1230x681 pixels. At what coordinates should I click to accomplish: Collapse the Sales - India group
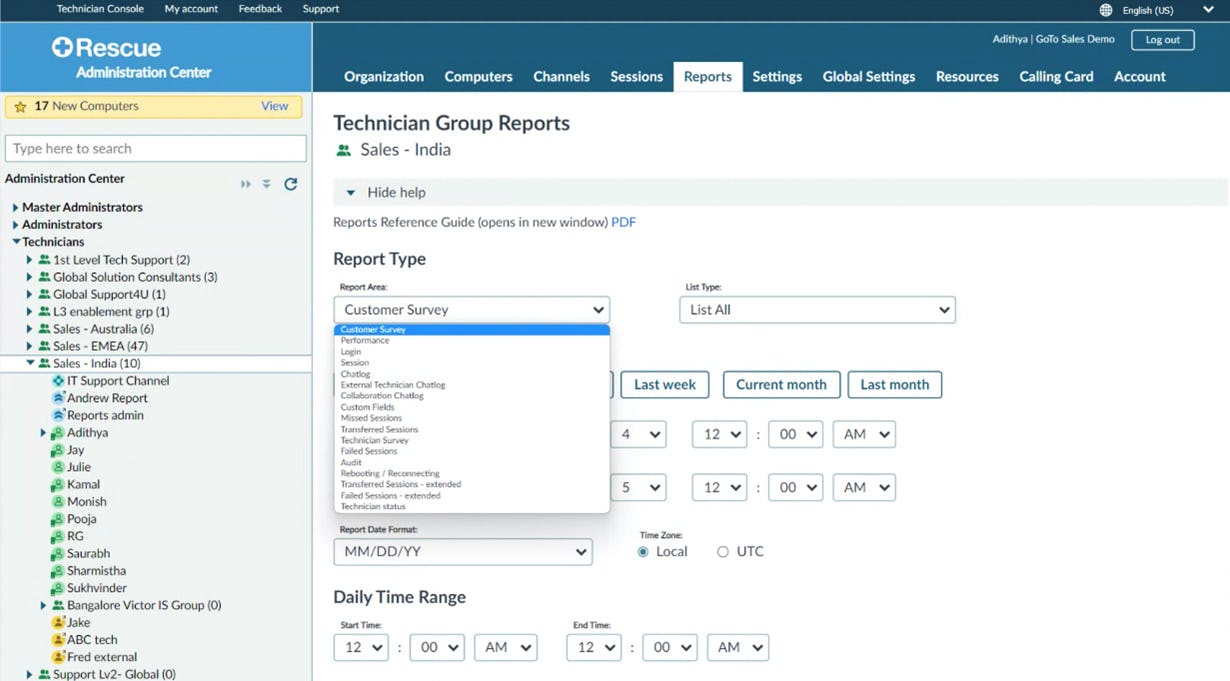pyautogui.click(x=30, y=363)
